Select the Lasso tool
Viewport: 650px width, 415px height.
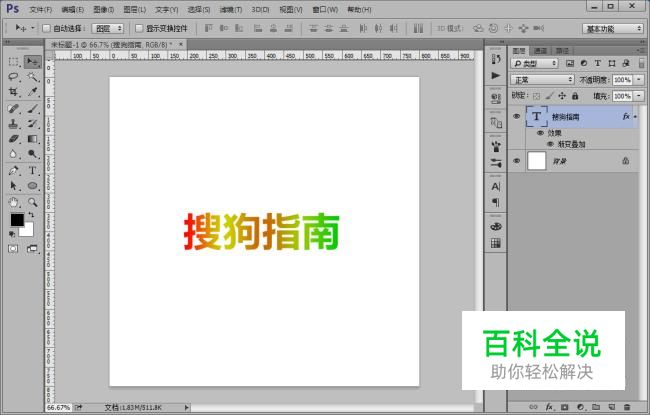pyautogui.click(x=14, y=77)
